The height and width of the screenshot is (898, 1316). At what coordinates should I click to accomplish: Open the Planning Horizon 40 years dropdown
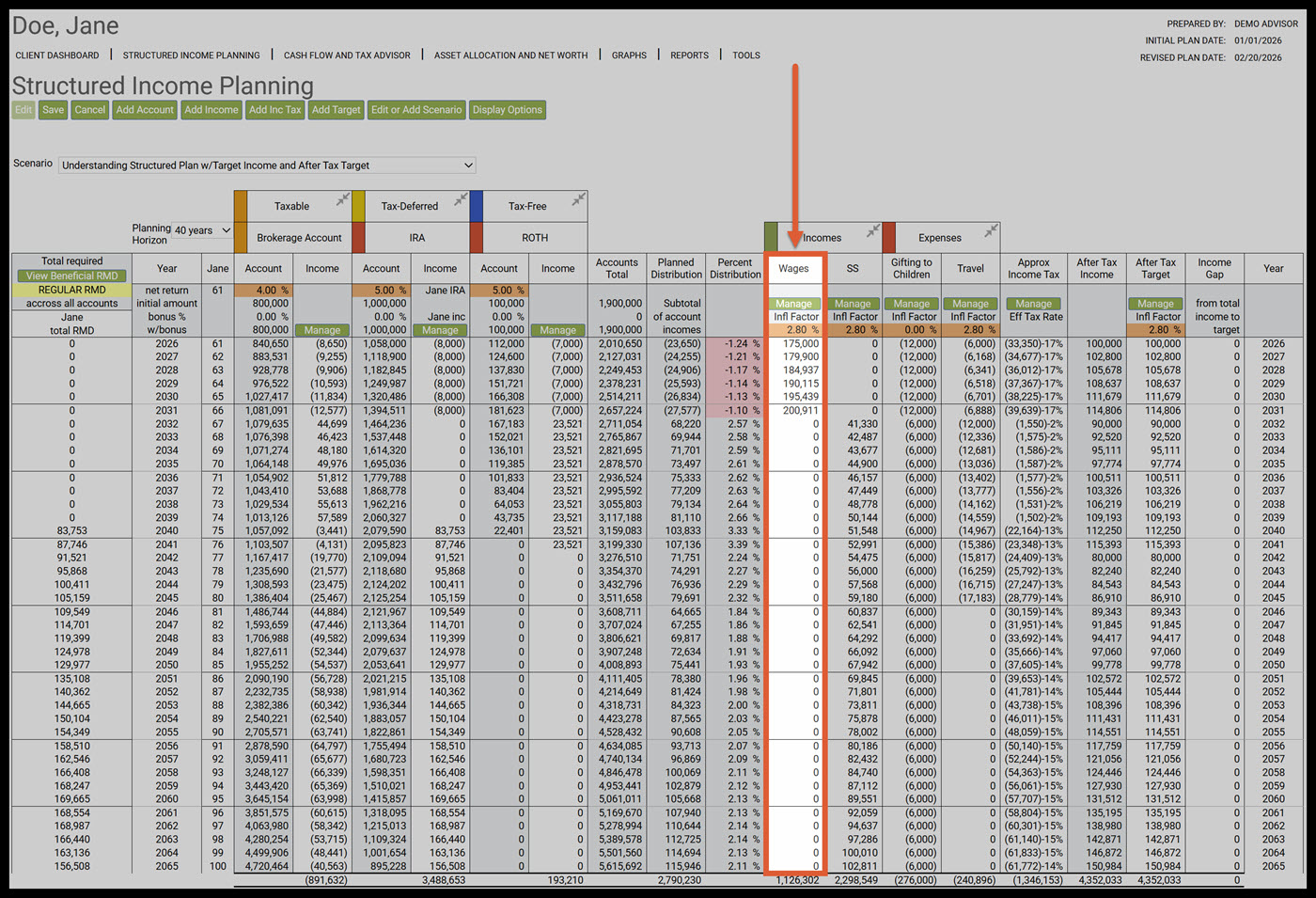tap(202, 230)
